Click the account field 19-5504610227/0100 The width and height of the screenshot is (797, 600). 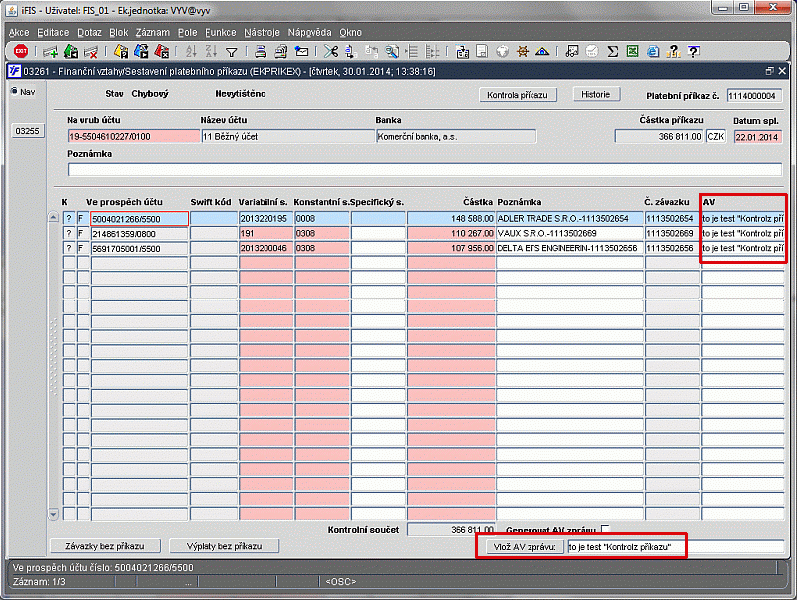coord(134,136)
